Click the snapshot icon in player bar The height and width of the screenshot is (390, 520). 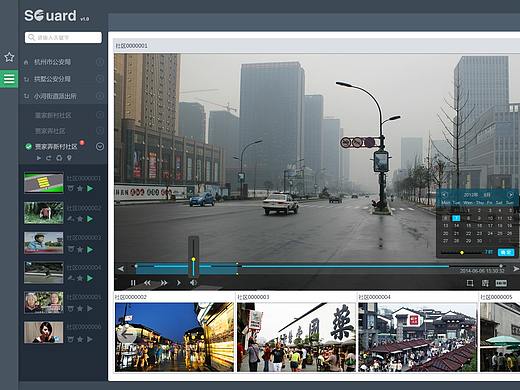[485, 283]
